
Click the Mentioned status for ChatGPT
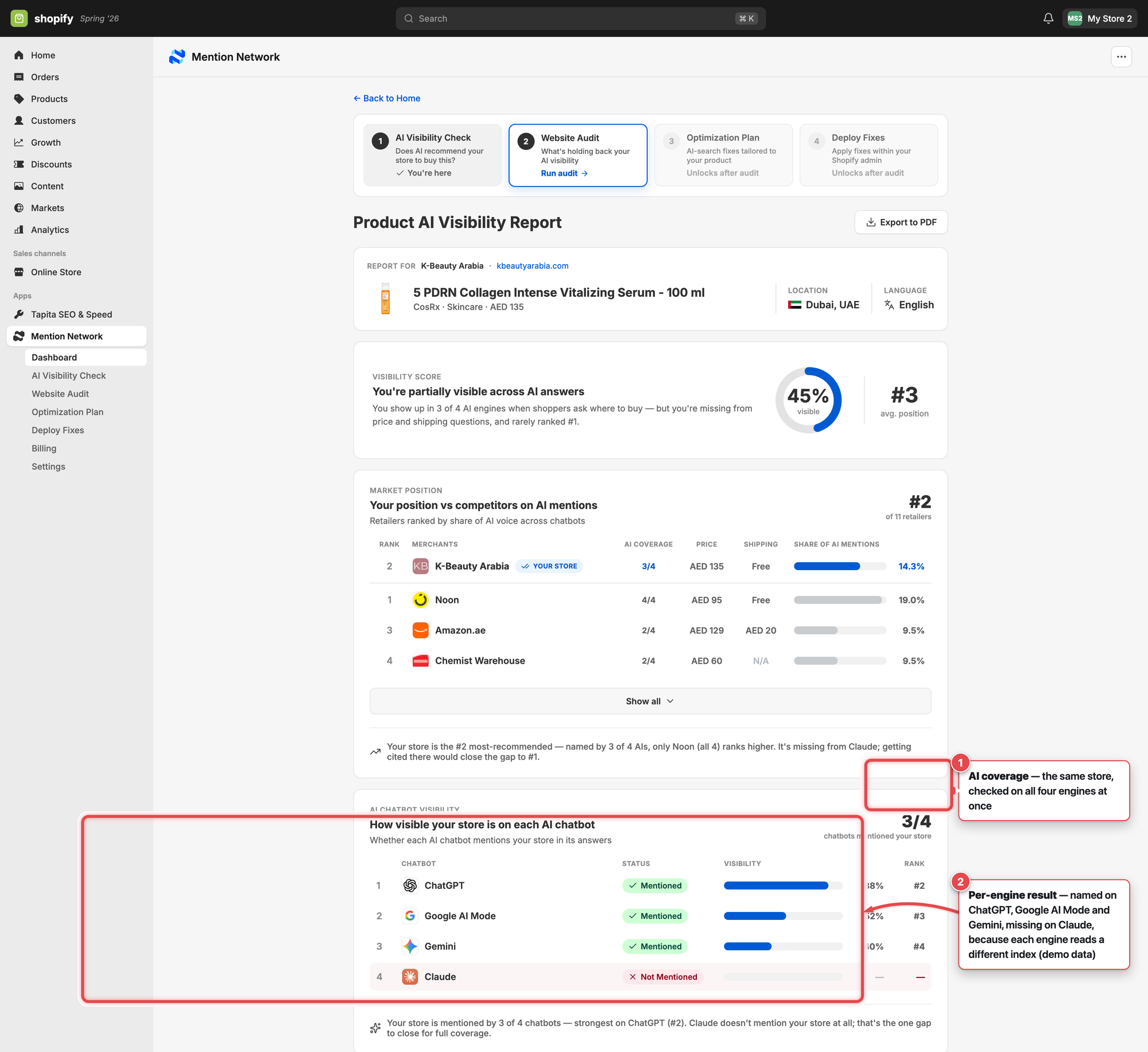(x=655, y=885)
